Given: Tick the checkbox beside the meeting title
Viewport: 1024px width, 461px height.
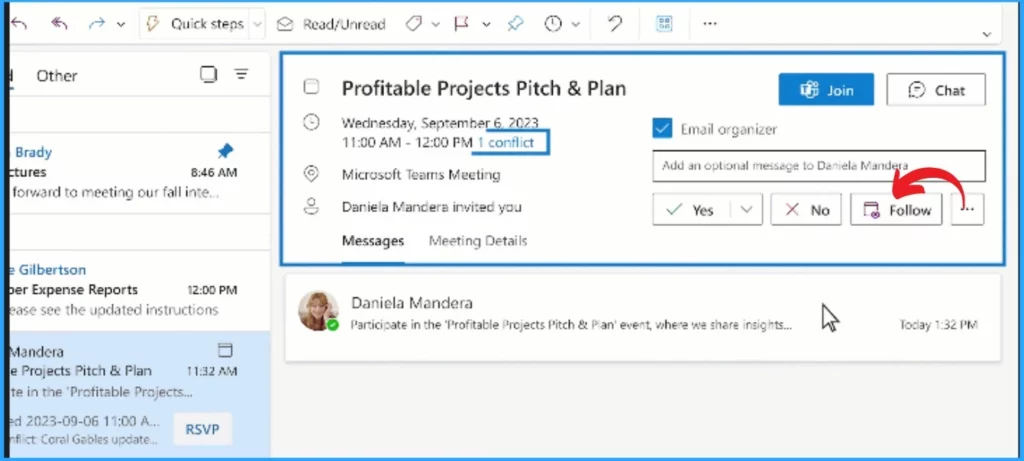Looking at the screenshot, I should (312, 87).
